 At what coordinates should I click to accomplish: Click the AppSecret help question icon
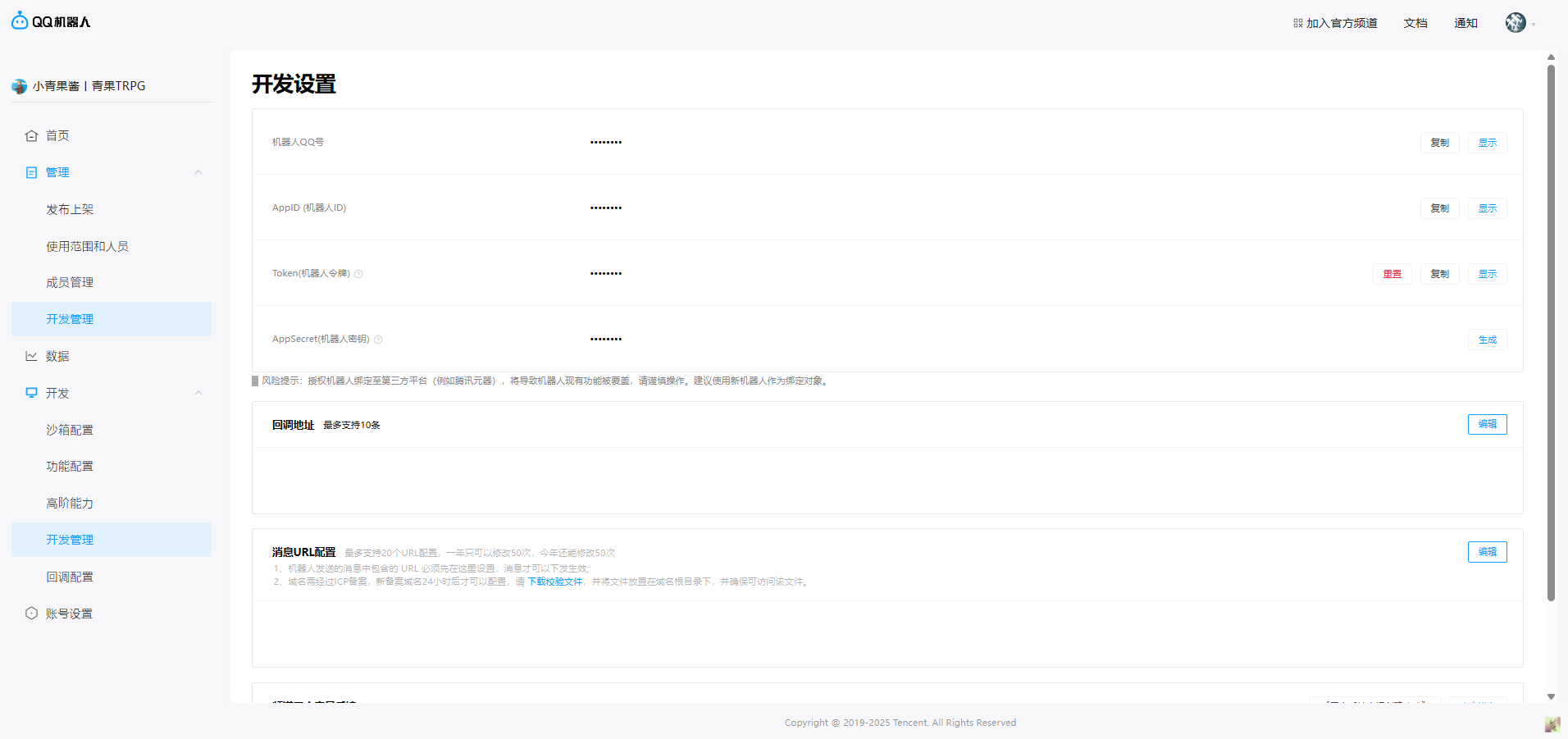coord(378,340)
